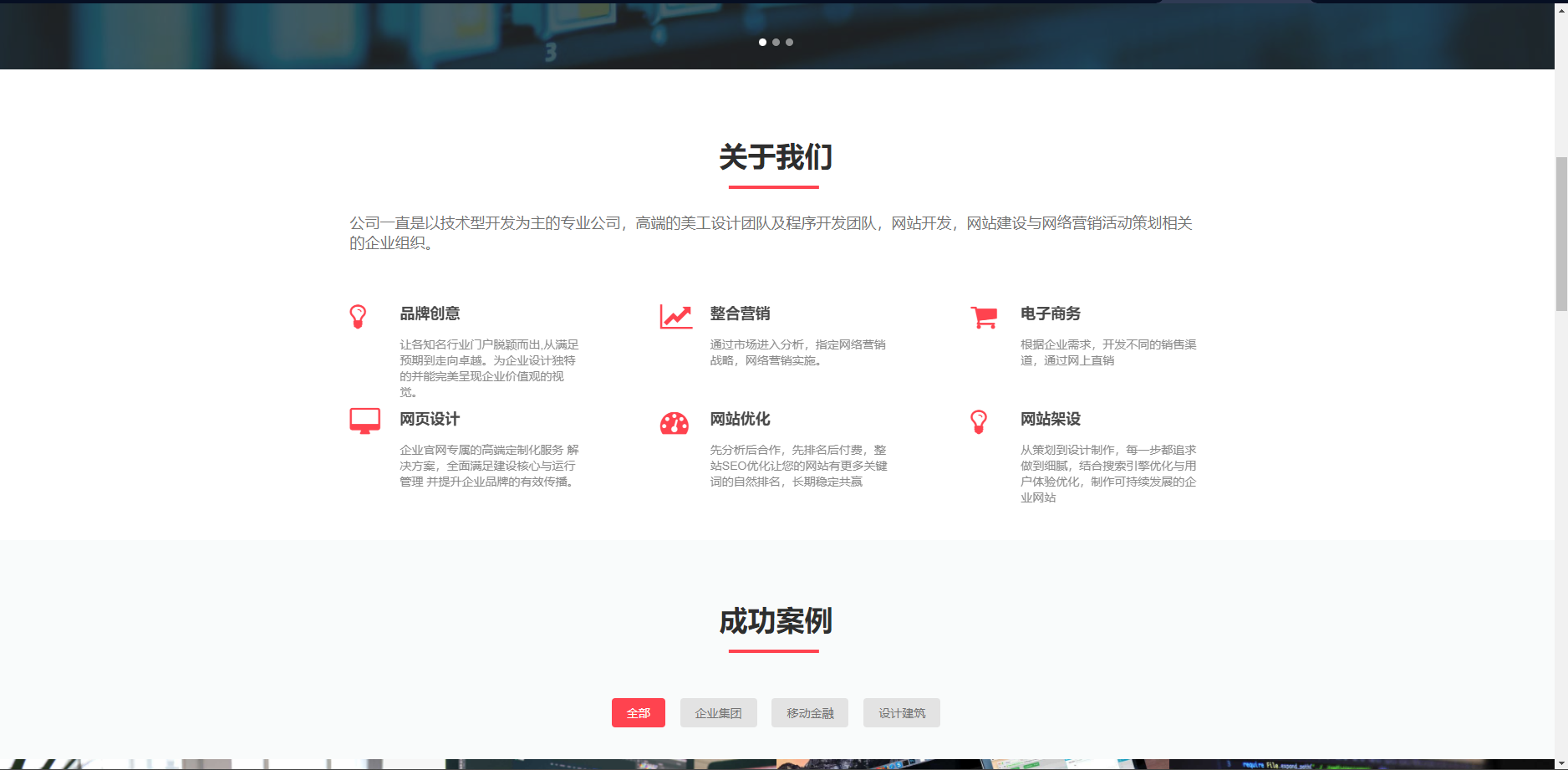Select the 全部 filter tab
Screen dimensions: 1568x770
pyautogui.click(x=638, y=713)
